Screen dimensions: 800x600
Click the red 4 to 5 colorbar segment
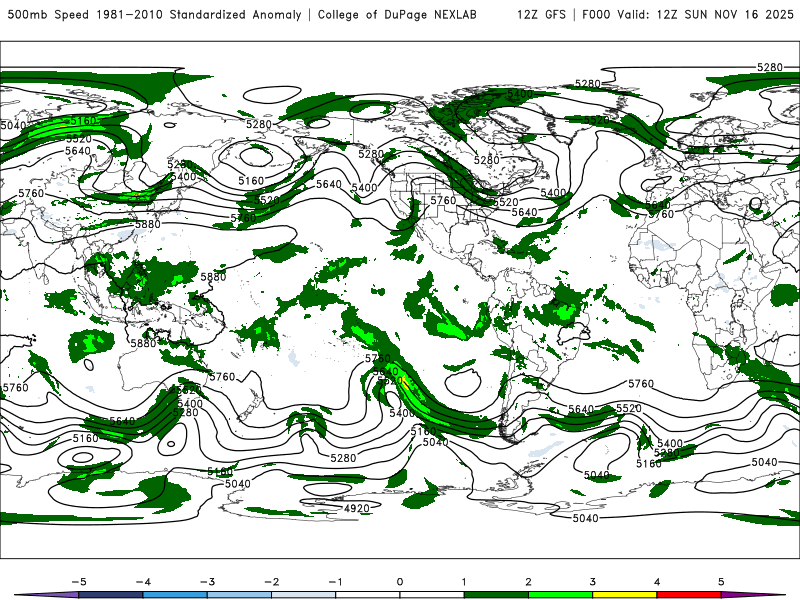[689, 595]
